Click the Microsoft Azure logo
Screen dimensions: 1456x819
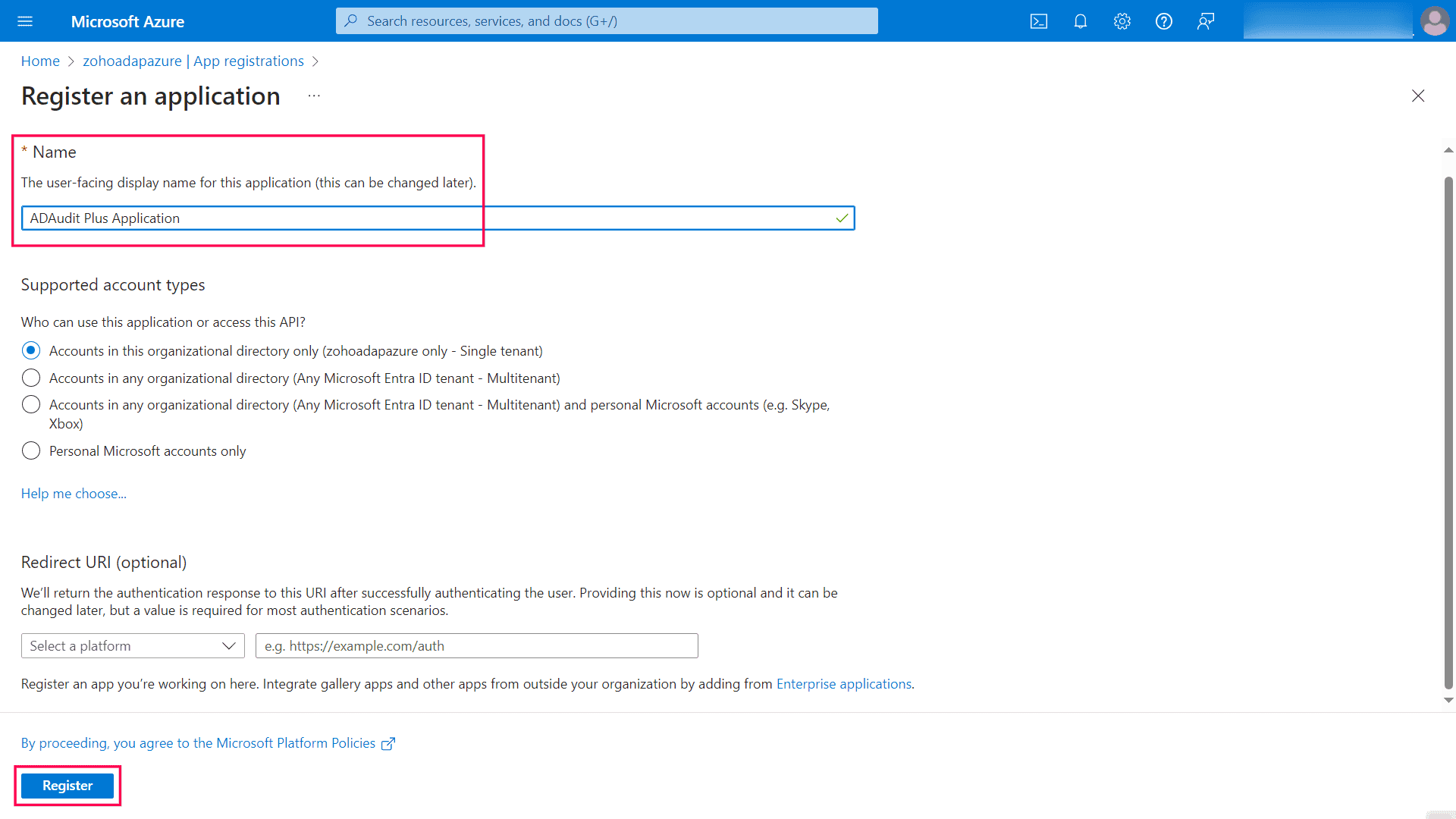(127, 21)
